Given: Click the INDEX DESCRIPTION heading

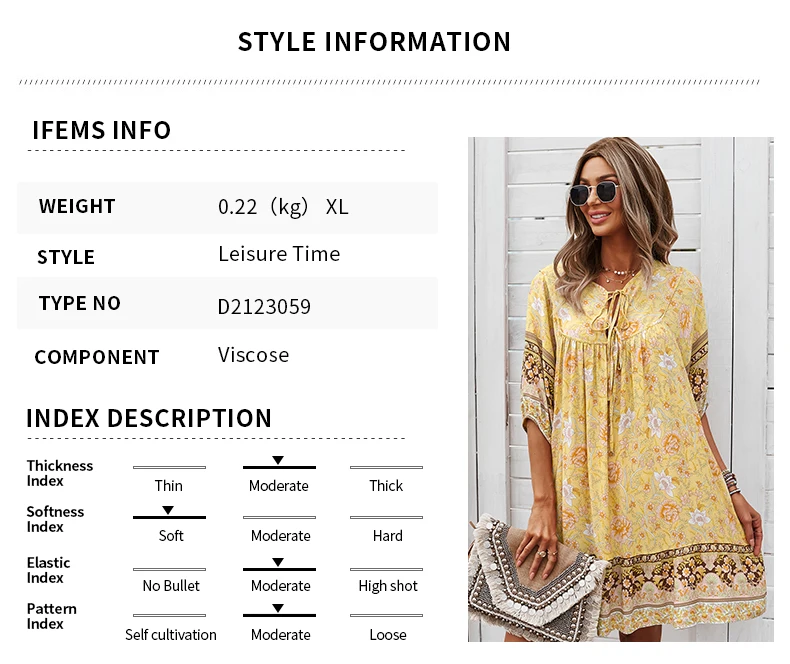Looking at the screenshot, I should (x=149, y=418).
